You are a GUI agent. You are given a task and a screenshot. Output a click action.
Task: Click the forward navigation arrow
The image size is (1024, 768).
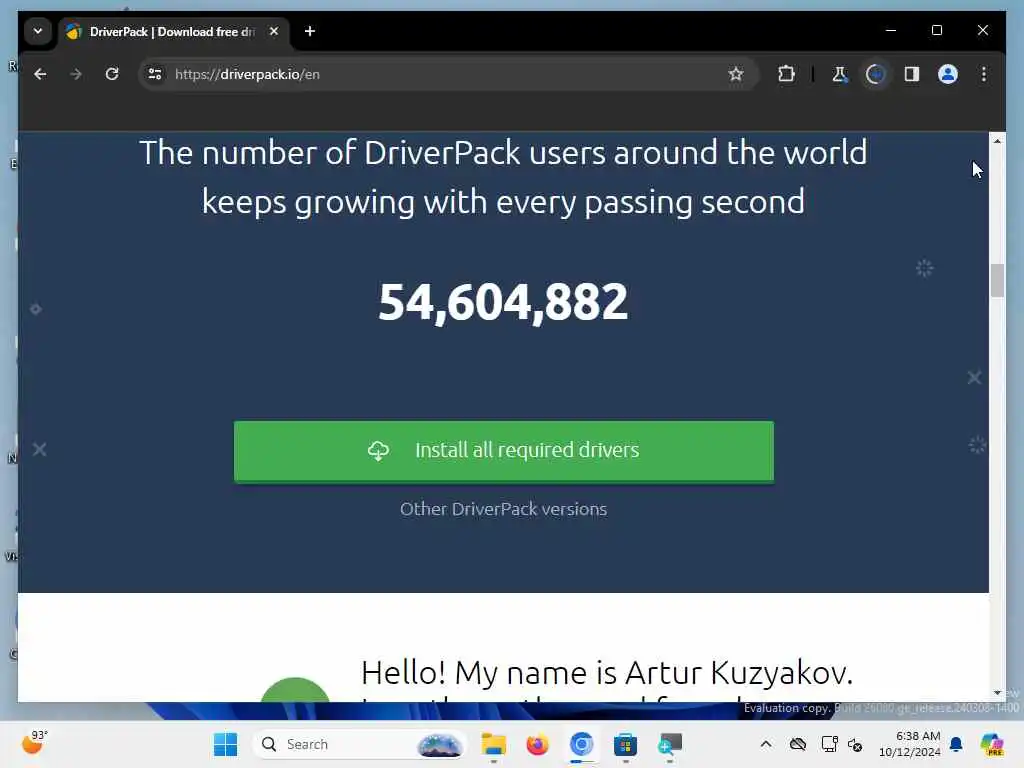point(76,74)
